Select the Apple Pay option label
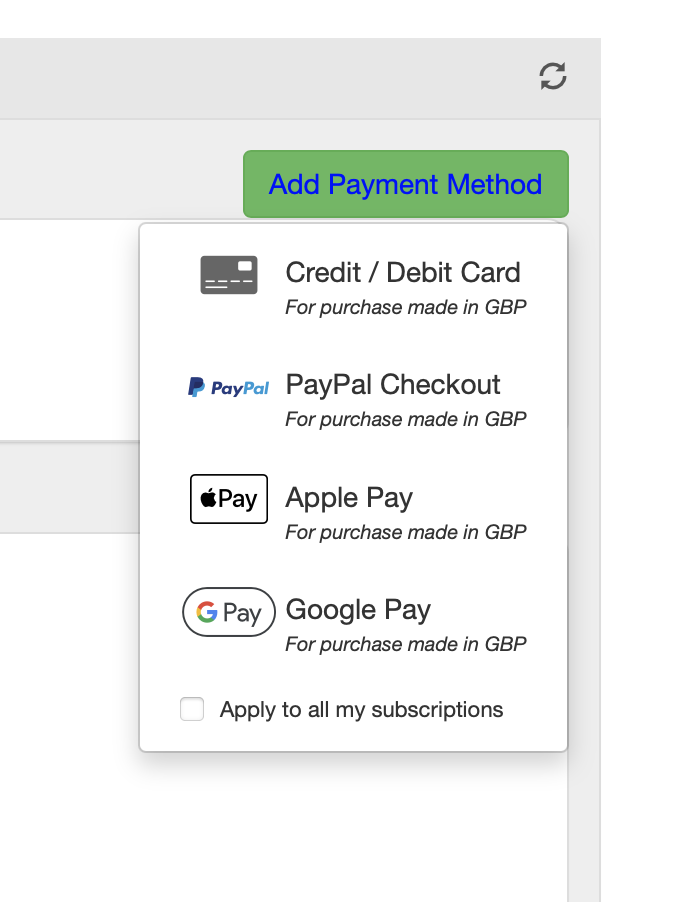This screenshot has height=902, width=690. [349, 498]
